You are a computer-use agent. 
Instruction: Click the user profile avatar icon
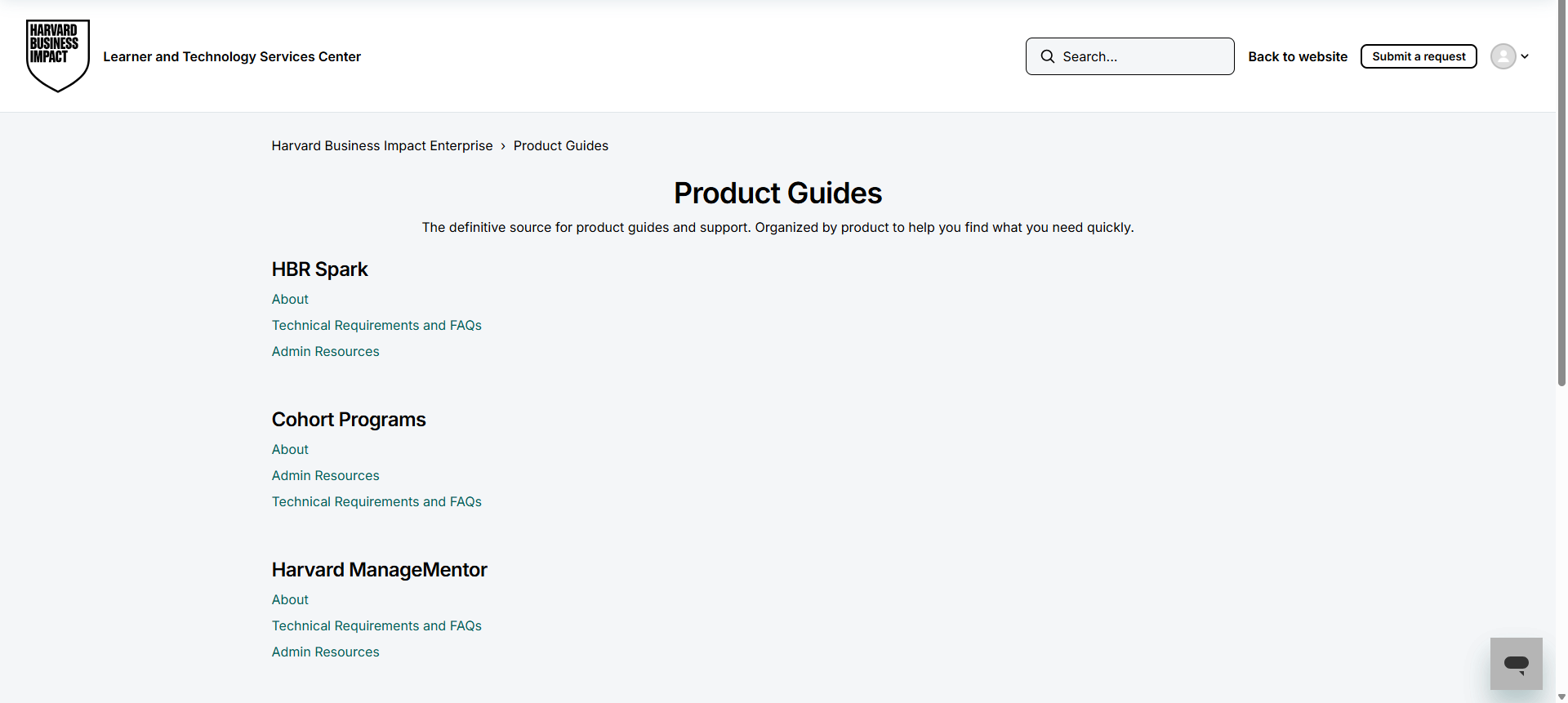click(x=1503, y=56)
